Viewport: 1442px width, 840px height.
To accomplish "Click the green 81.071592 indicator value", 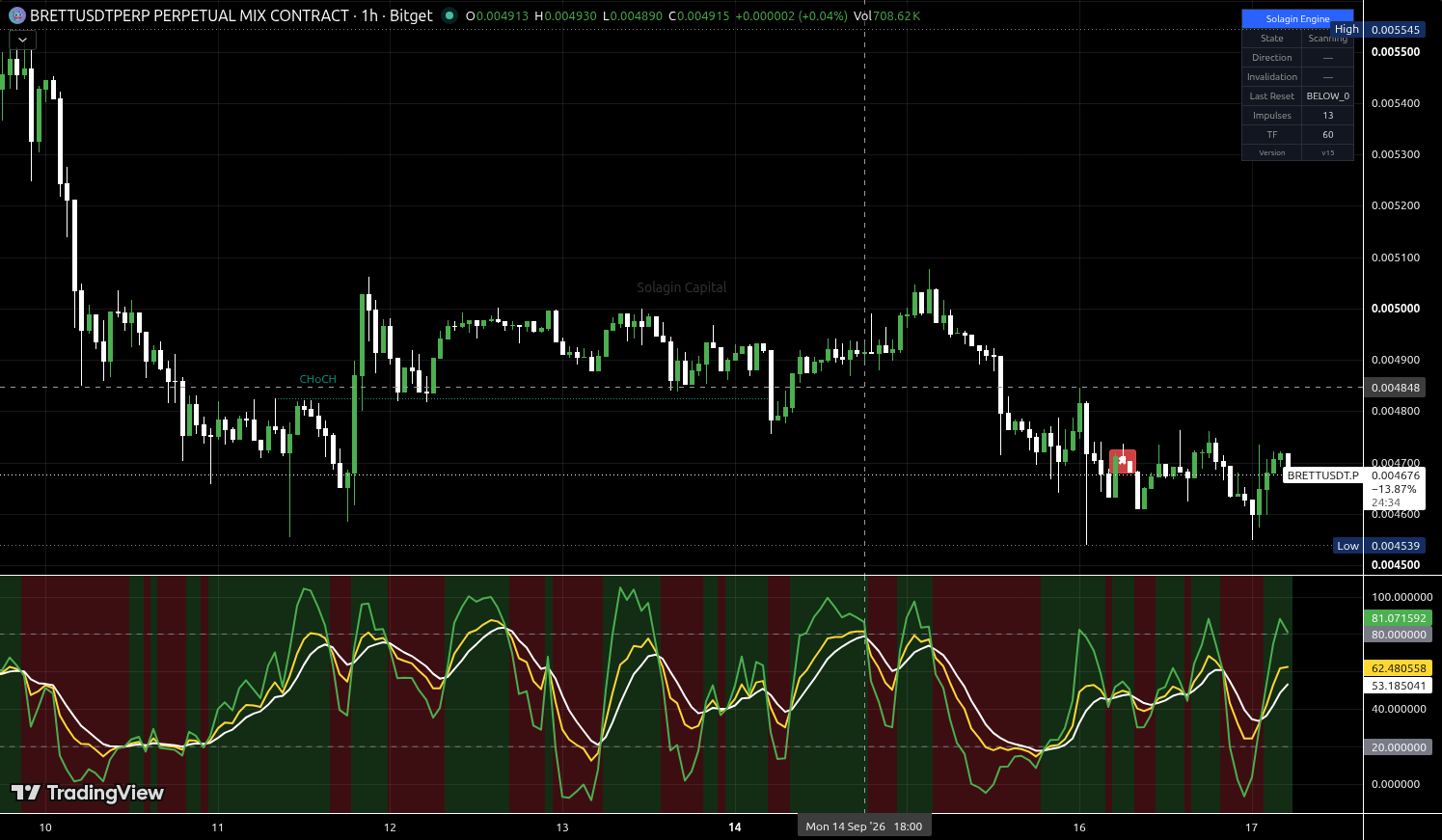I will [1399, 619].
